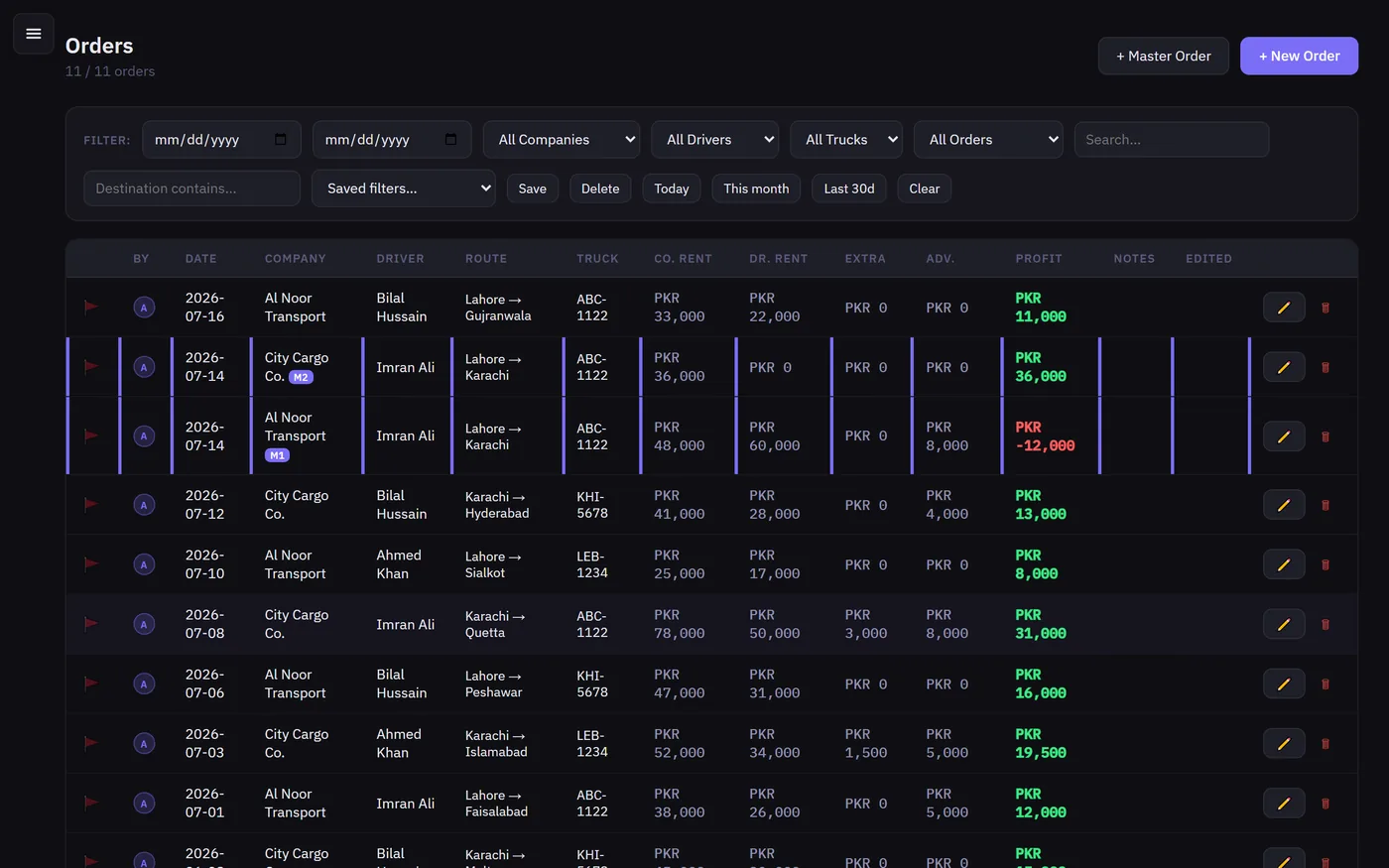This screenshot has height=868, width=1389.
Task: Click the DRIVER column header
Action: point(401,259)
